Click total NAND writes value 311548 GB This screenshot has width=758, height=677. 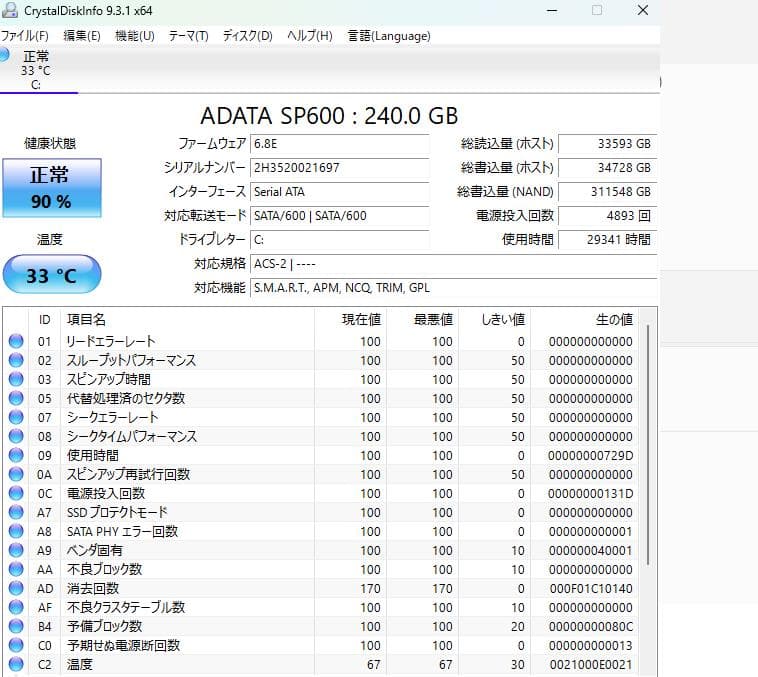[608, 191]
